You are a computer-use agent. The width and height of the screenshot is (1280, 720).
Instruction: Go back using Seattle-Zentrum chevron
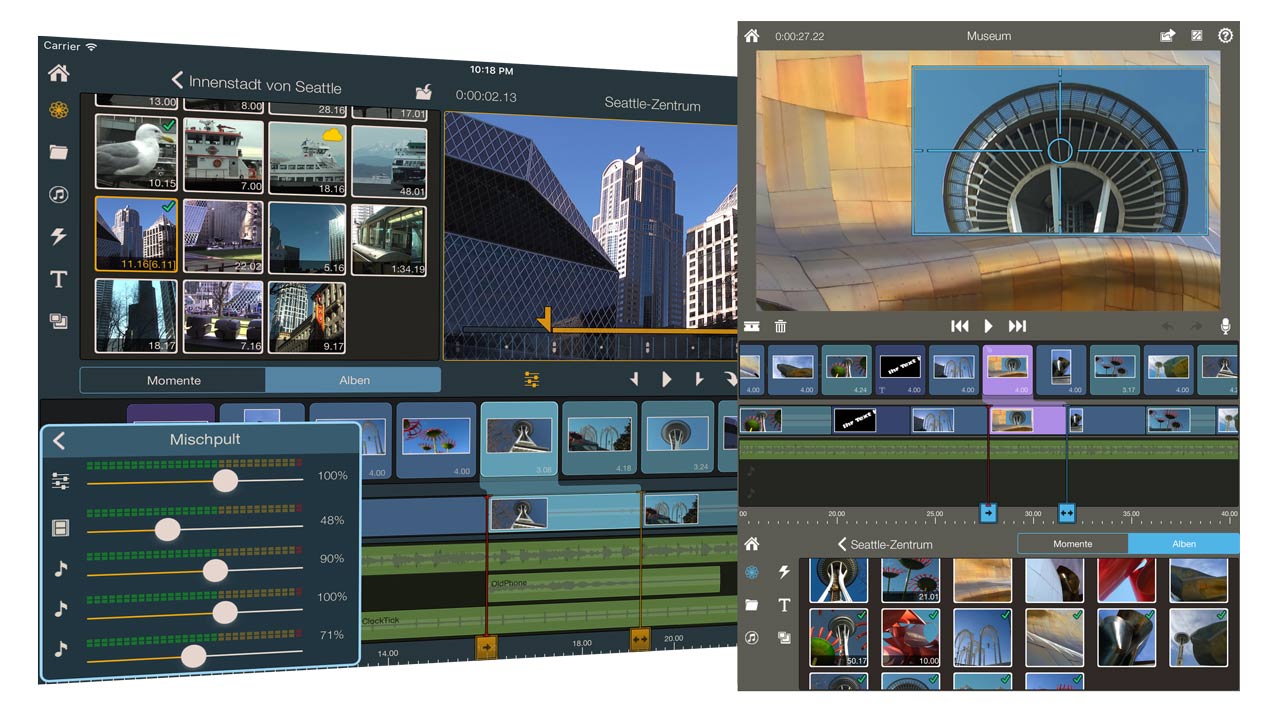tap(842, 544)
